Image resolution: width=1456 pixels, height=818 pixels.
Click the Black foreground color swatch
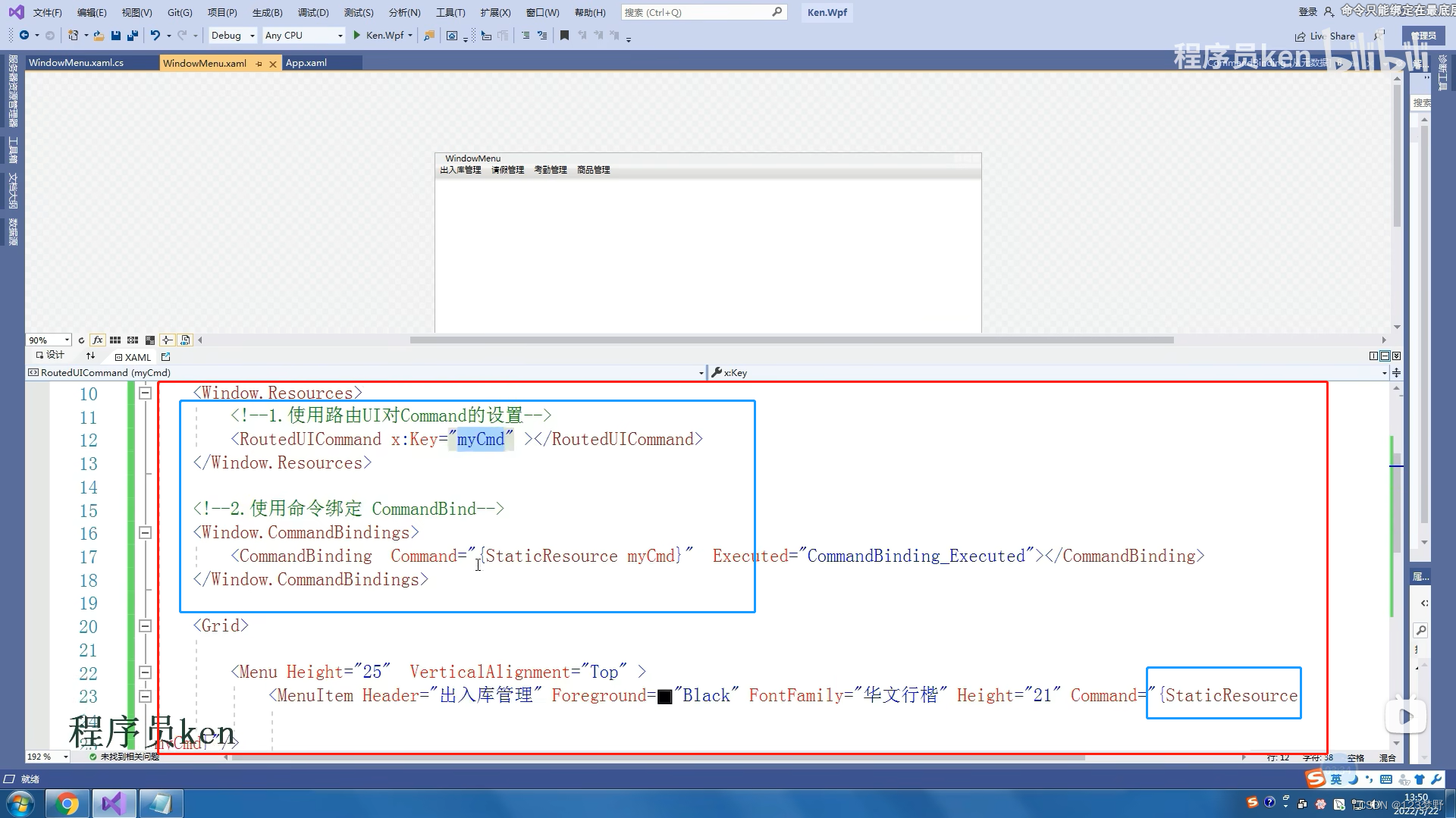tap(664, 697)
